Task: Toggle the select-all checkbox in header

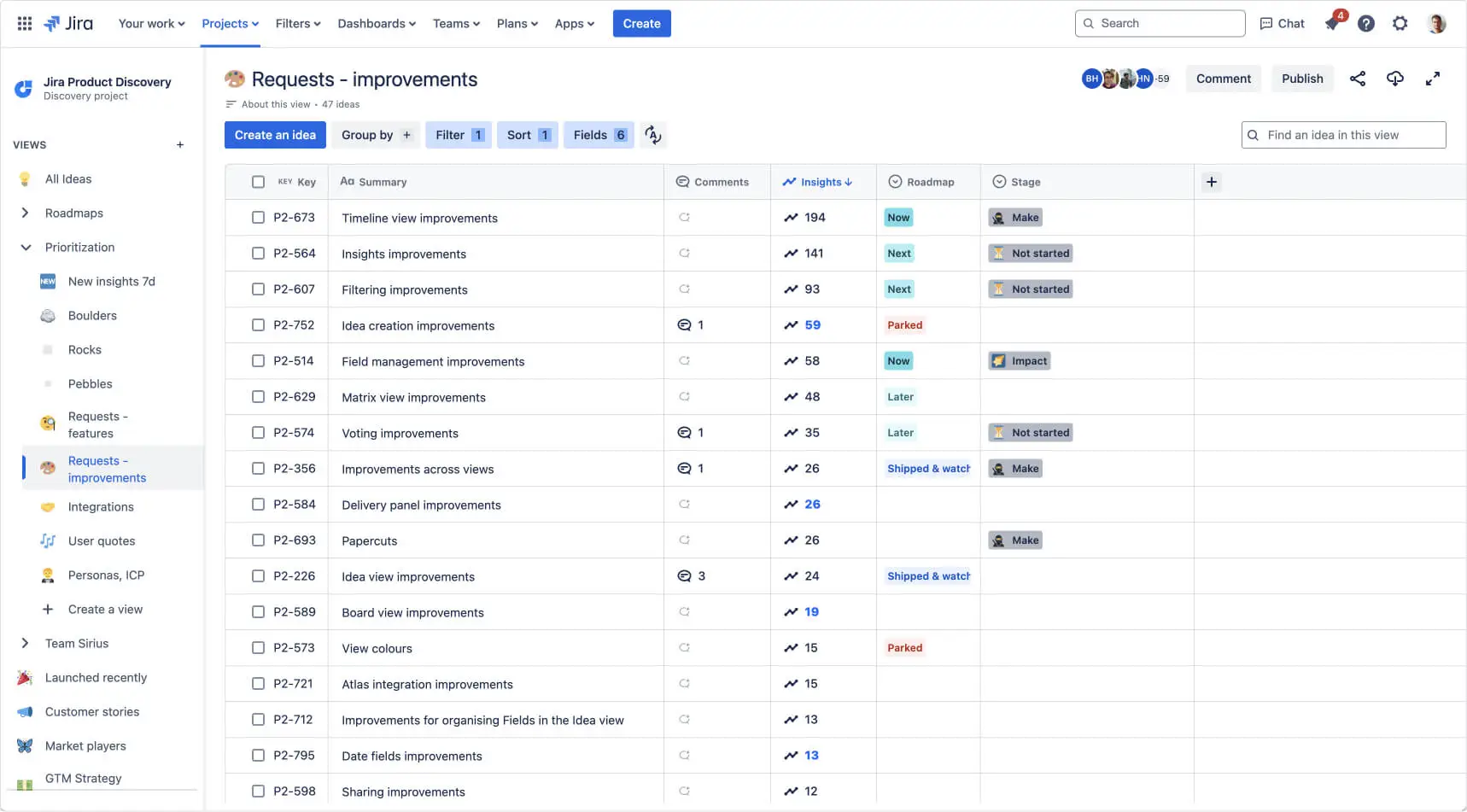Action: tap(258, 182)
